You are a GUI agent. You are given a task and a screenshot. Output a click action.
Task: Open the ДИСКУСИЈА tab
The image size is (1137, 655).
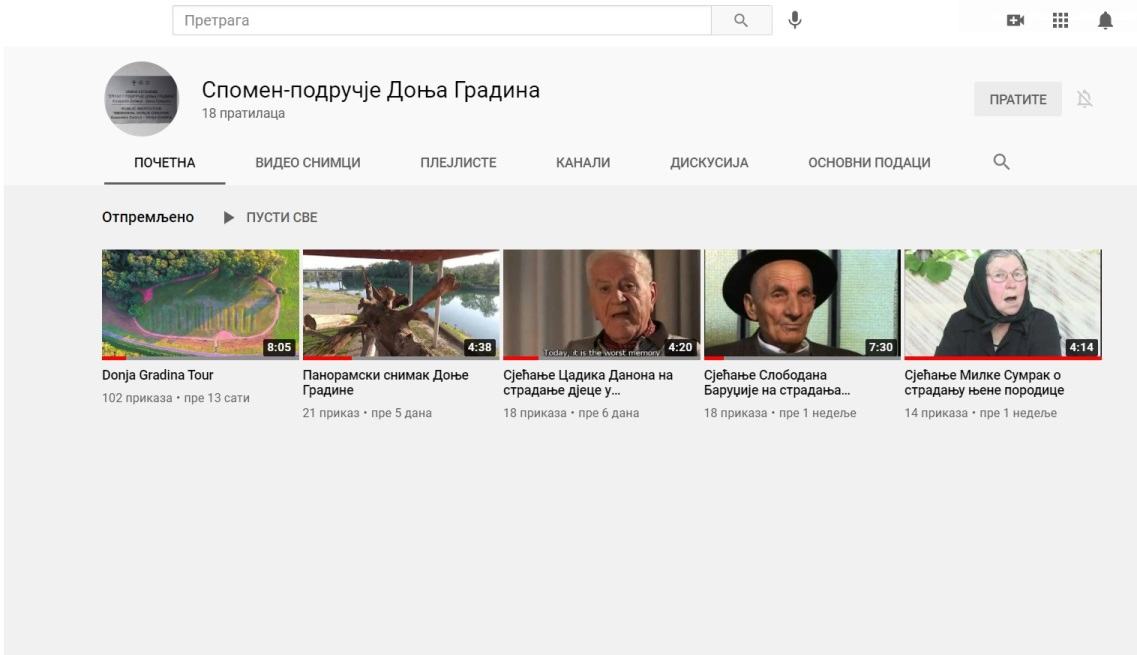[x=709, y=163]
